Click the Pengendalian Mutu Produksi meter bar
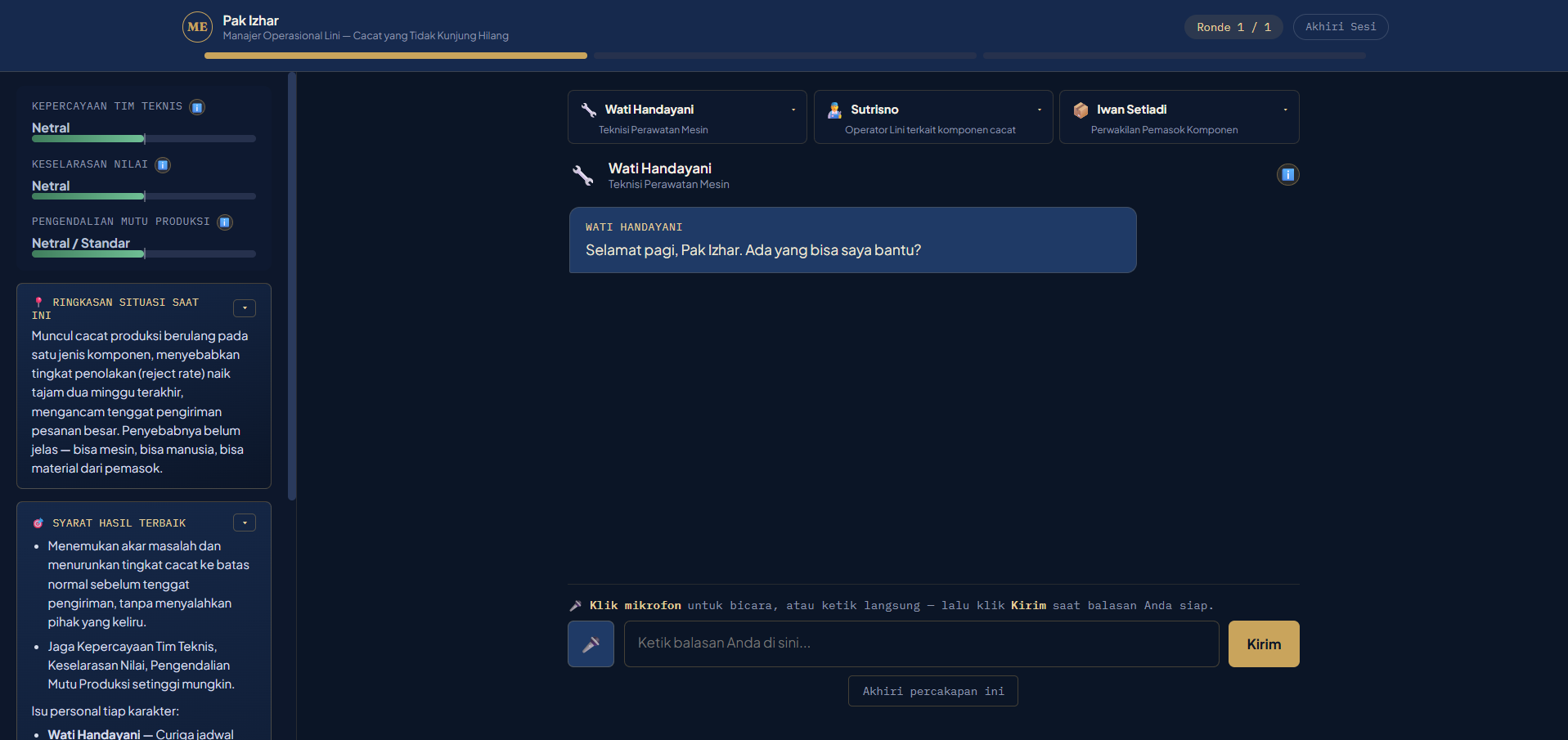 point(144,254)
